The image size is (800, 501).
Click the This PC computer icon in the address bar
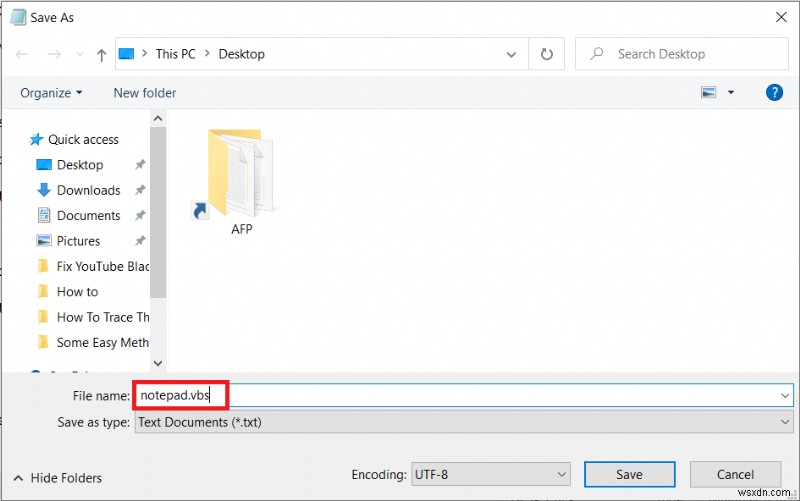(126, 54)
